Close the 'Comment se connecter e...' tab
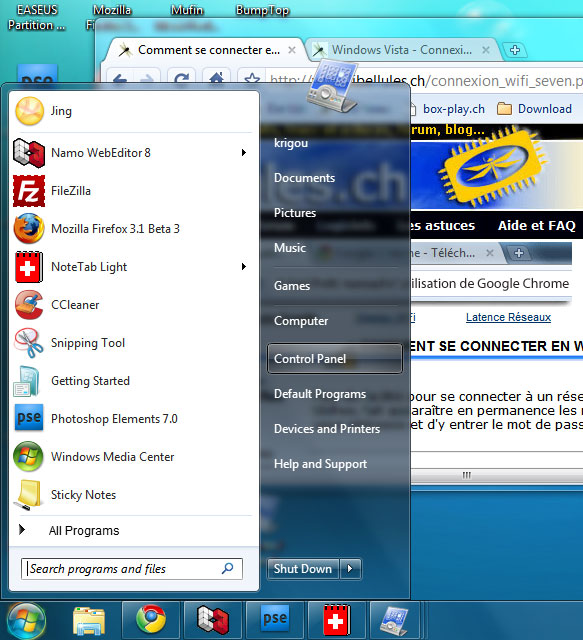The width and height of the screenshot is (583, 640). 292,50
